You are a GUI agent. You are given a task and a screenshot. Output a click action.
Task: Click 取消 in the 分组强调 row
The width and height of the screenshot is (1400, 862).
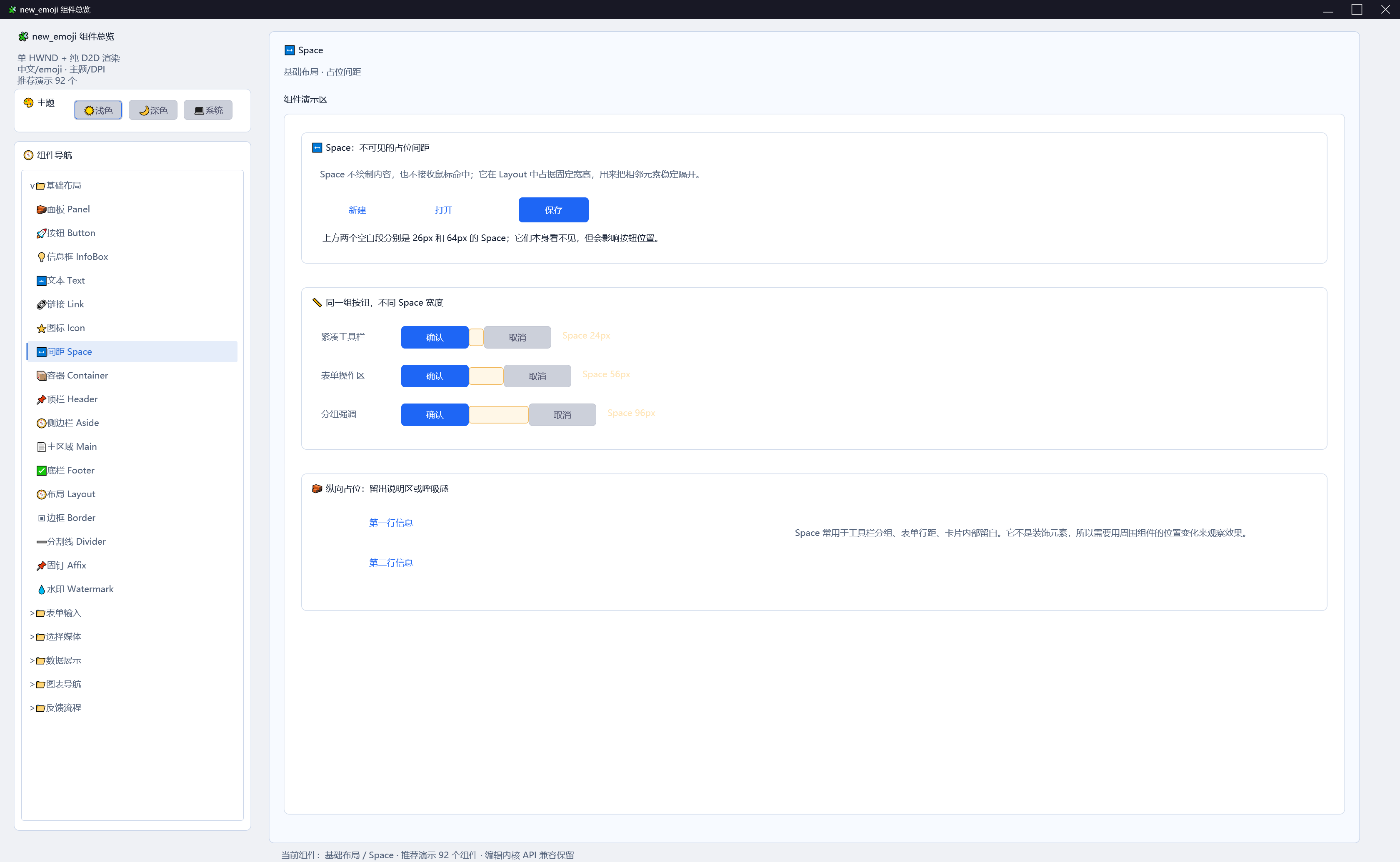[x=562, y=415]
